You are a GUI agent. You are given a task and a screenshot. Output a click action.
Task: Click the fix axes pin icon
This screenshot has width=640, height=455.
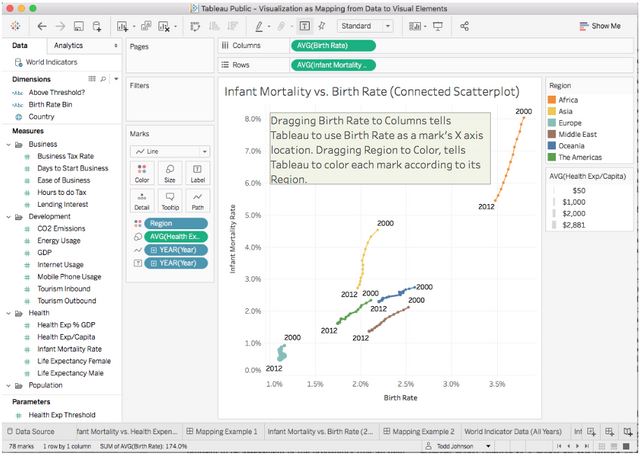322,26
